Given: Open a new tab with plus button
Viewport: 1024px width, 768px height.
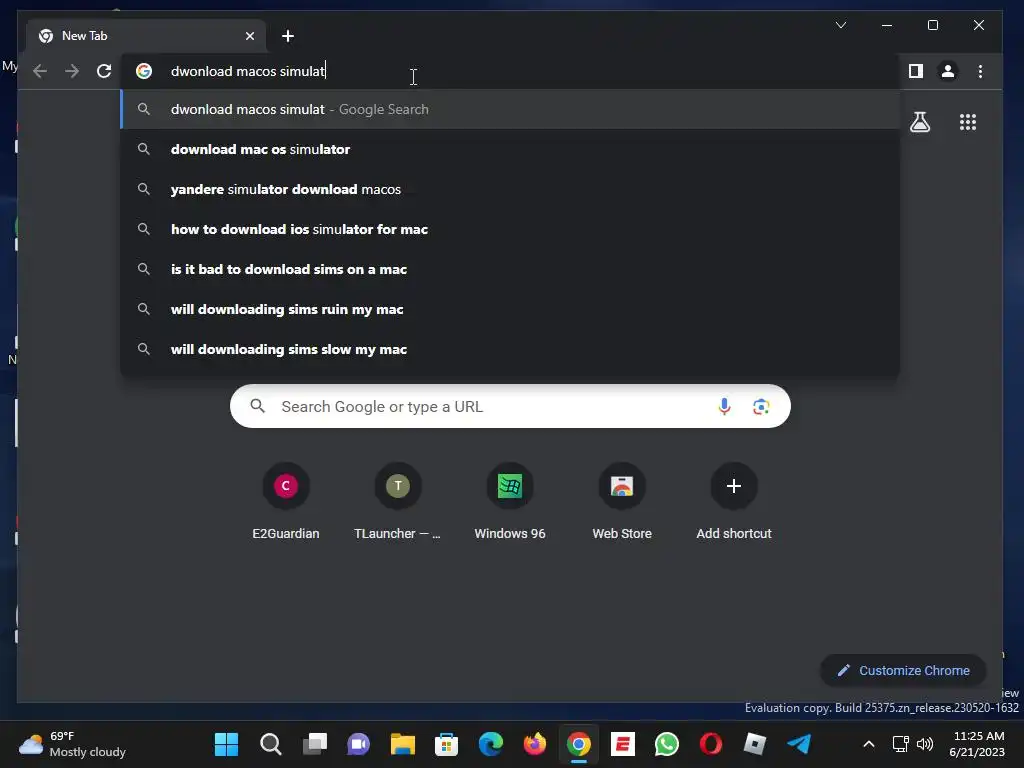Looking at the screenshot, I should coord(288,36).
